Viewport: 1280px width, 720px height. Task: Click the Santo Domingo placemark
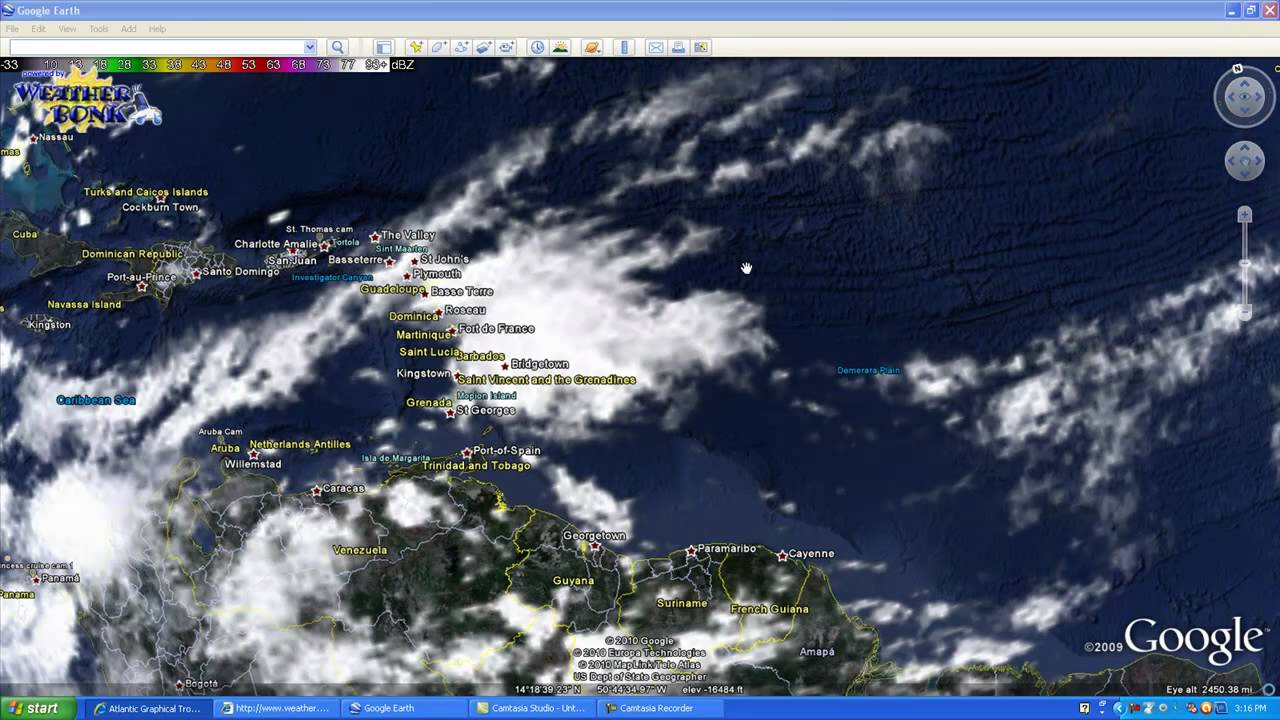[197, 272]
